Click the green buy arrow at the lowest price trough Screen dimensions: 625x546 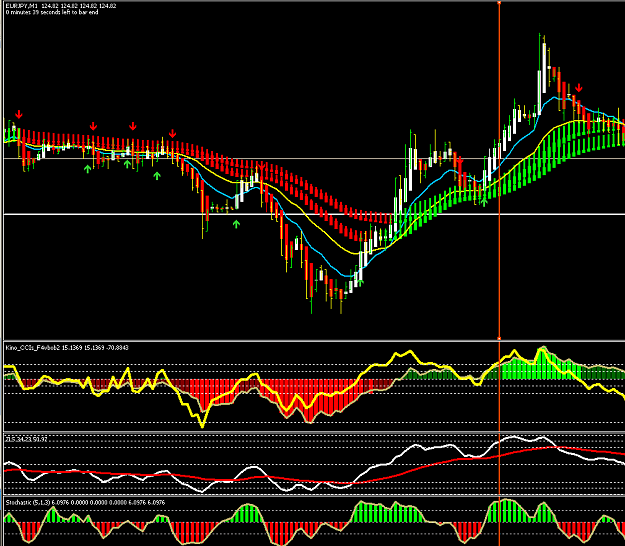(360, 283)
